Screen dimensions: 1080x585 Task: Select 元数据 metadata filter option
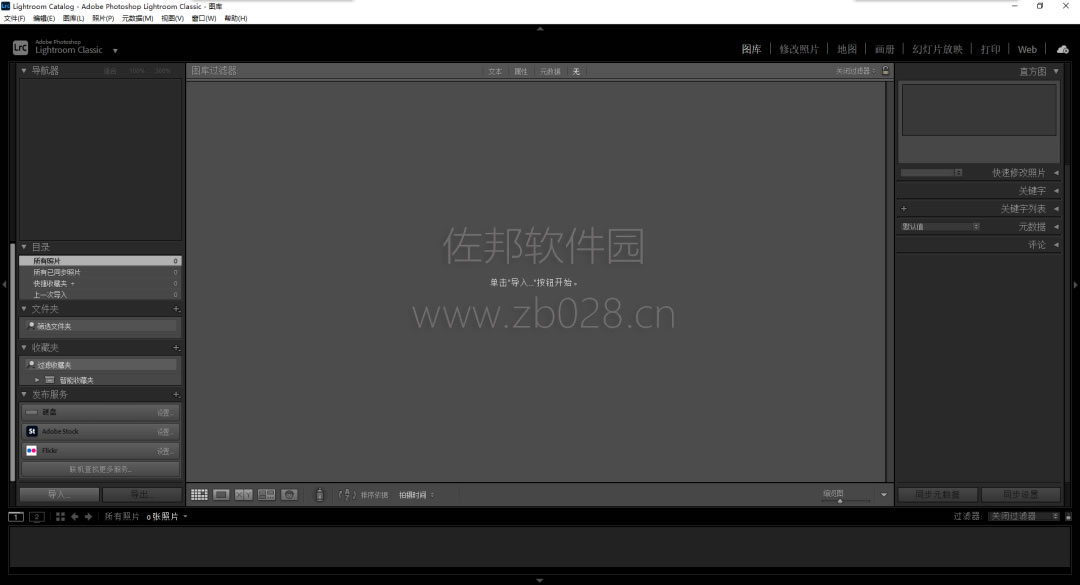point(550,72)
